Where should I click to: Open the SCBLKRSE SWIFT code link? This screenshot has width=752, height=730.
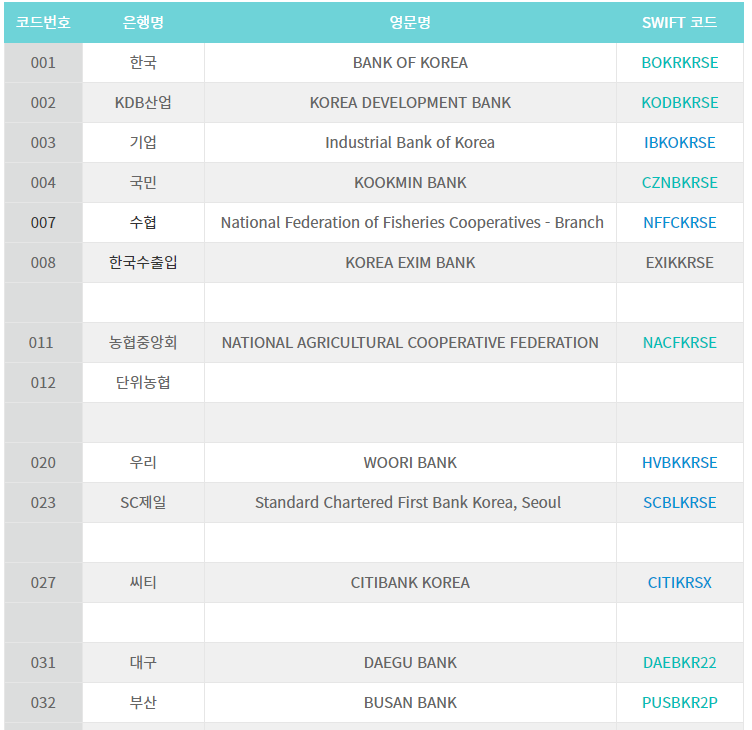click(x=680, y=503)
